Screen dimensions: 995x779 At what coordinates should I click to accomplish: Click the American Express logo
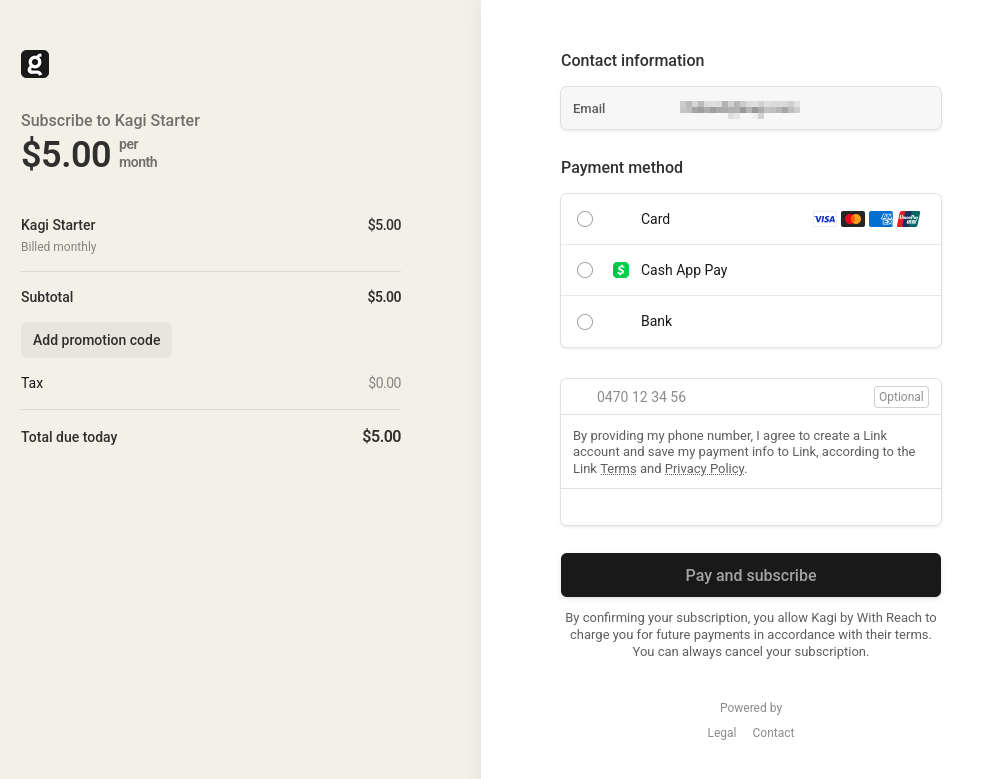(880, 219)
